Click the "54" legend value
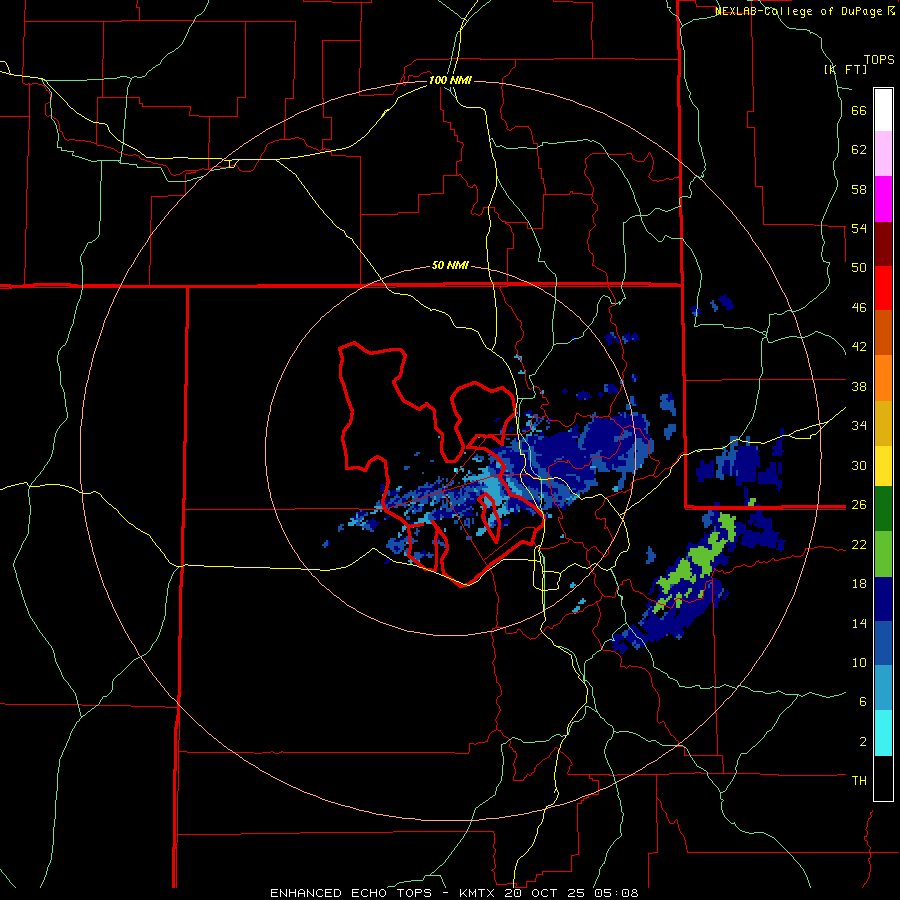This screenshot has width=900, height=900. 859,228
